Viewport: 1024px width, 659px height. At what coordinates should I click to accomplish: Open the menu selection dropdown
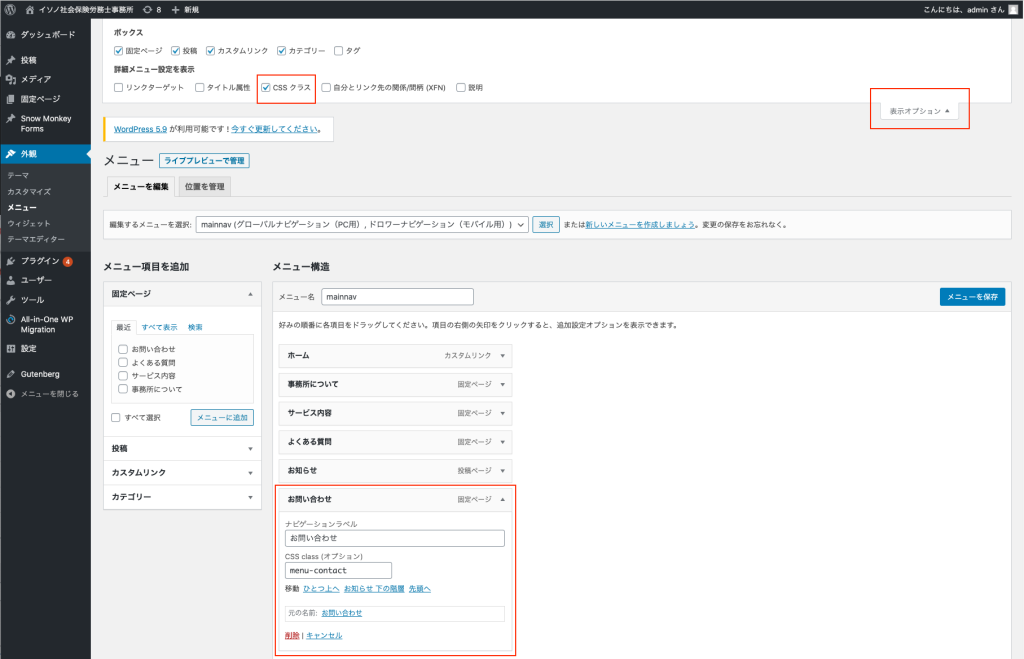tap(361, 225)
